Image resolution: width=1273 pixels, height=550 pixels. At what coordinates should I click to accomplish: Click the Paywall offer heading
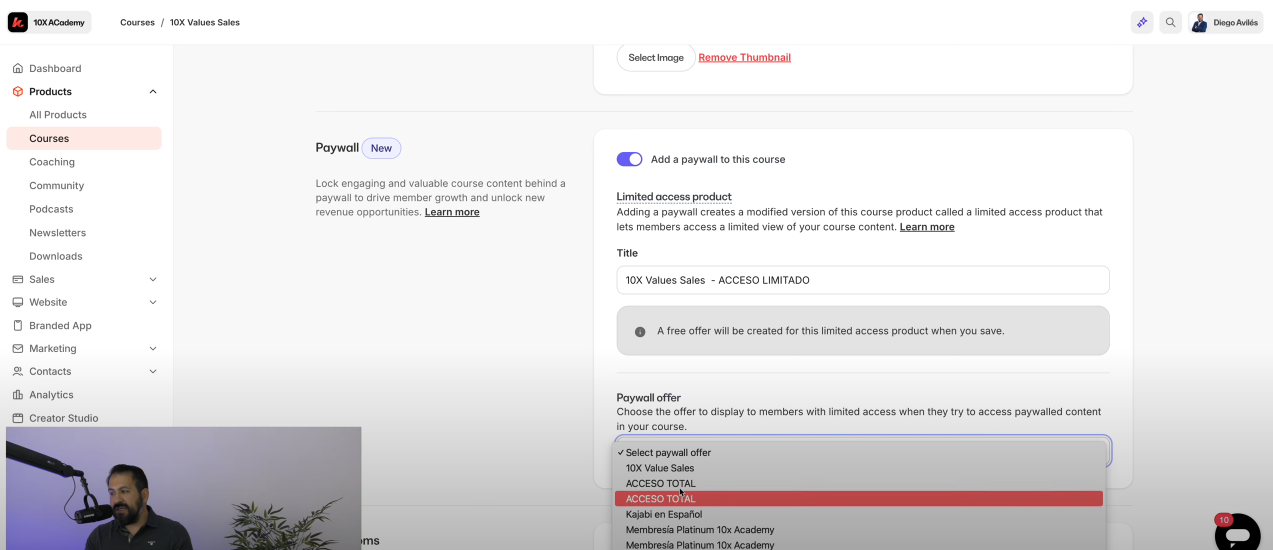pyautogui.click(x=648, y=397)
